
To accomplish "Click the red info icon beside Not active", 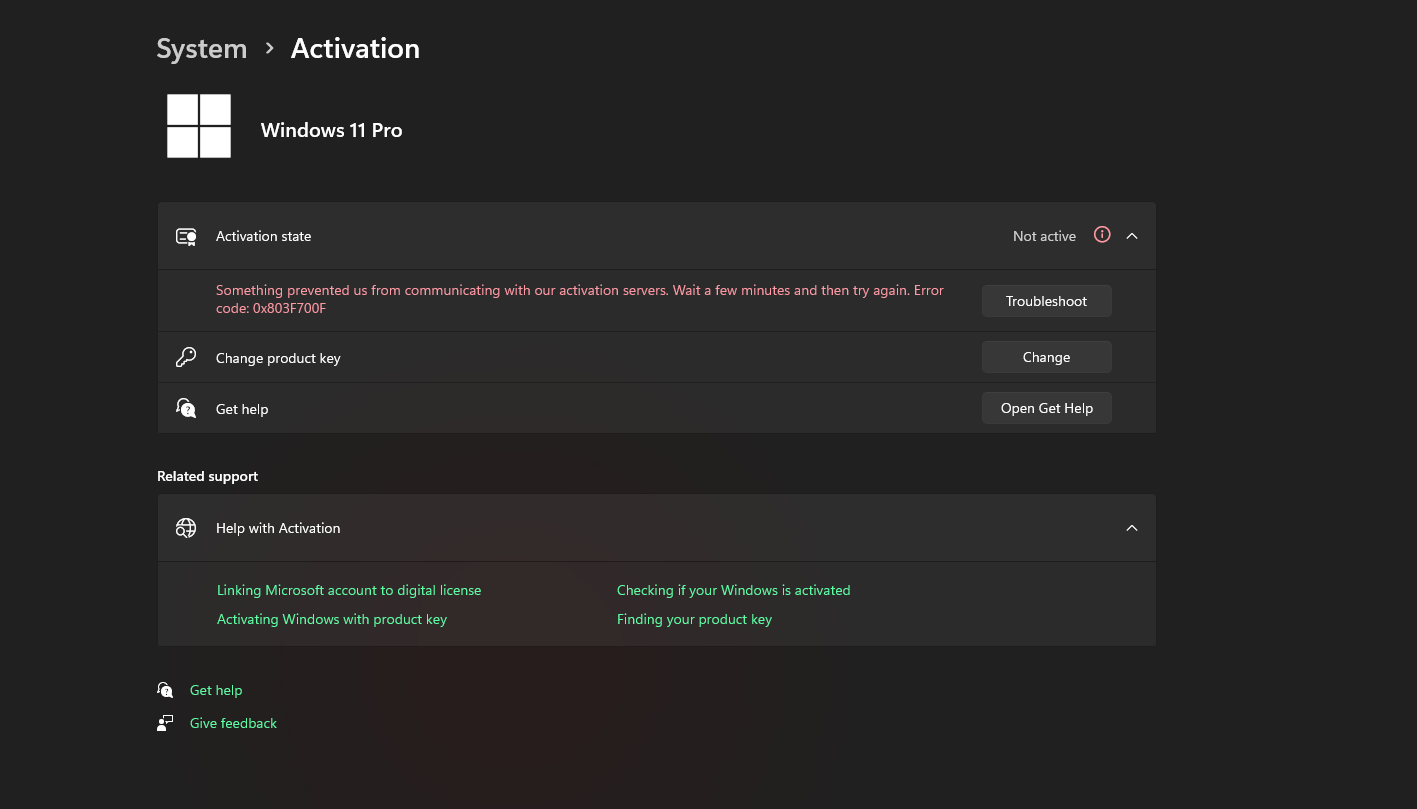I will (1102, 235).
